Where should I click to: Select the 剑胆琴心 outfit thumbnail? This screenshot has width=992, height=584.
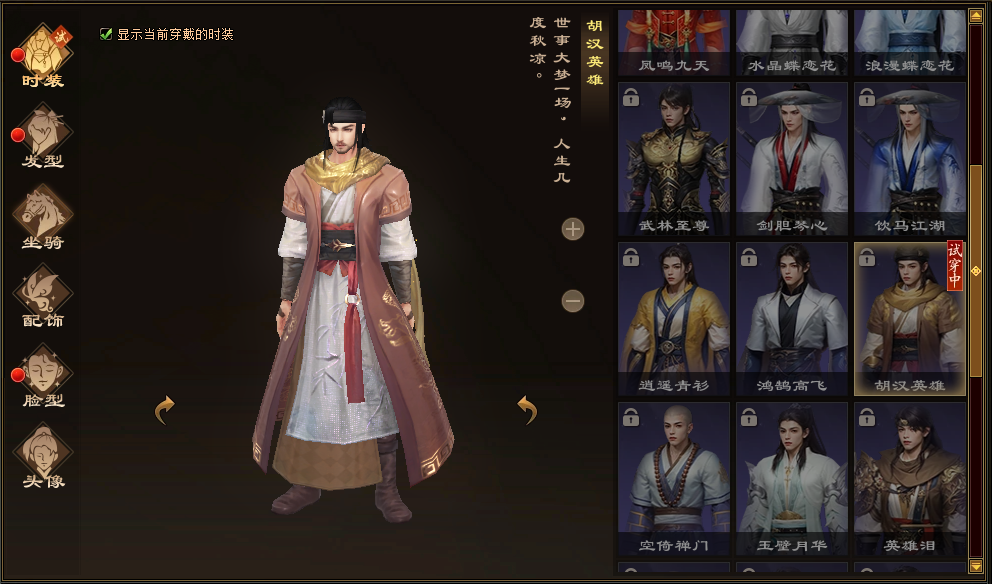pos(791,159)
